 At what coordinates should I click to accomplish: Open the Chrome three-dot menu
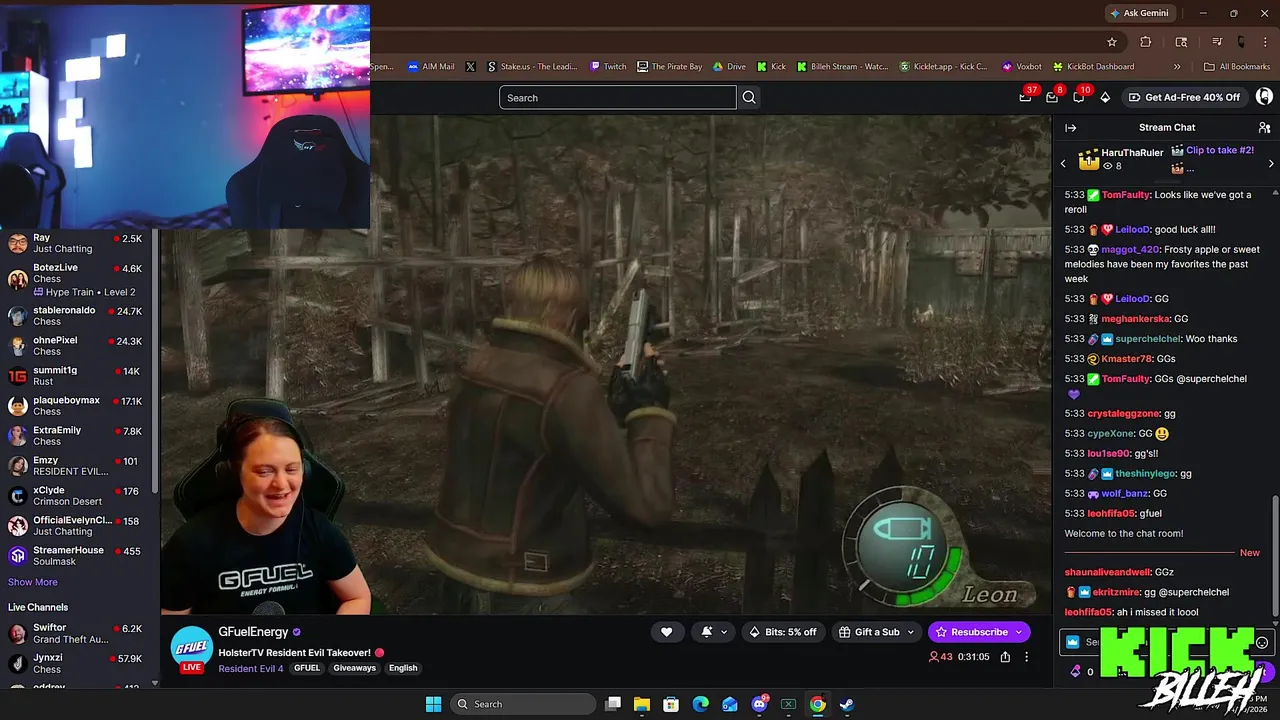tap(1266, 42)
